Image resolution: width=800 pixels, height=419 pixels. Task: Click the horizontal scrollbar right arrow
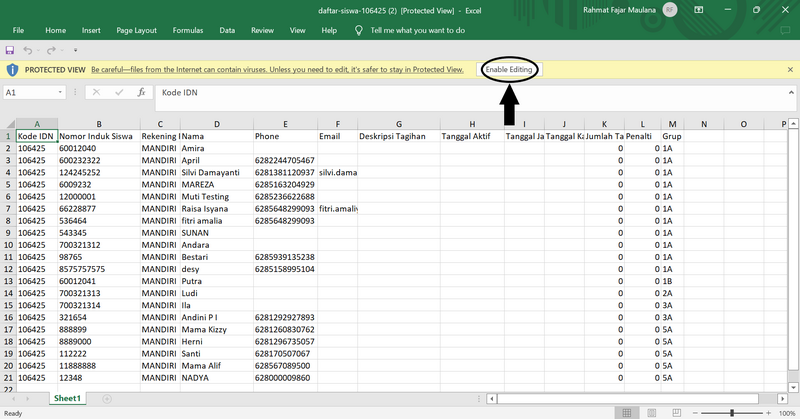(x=783, y=399)
